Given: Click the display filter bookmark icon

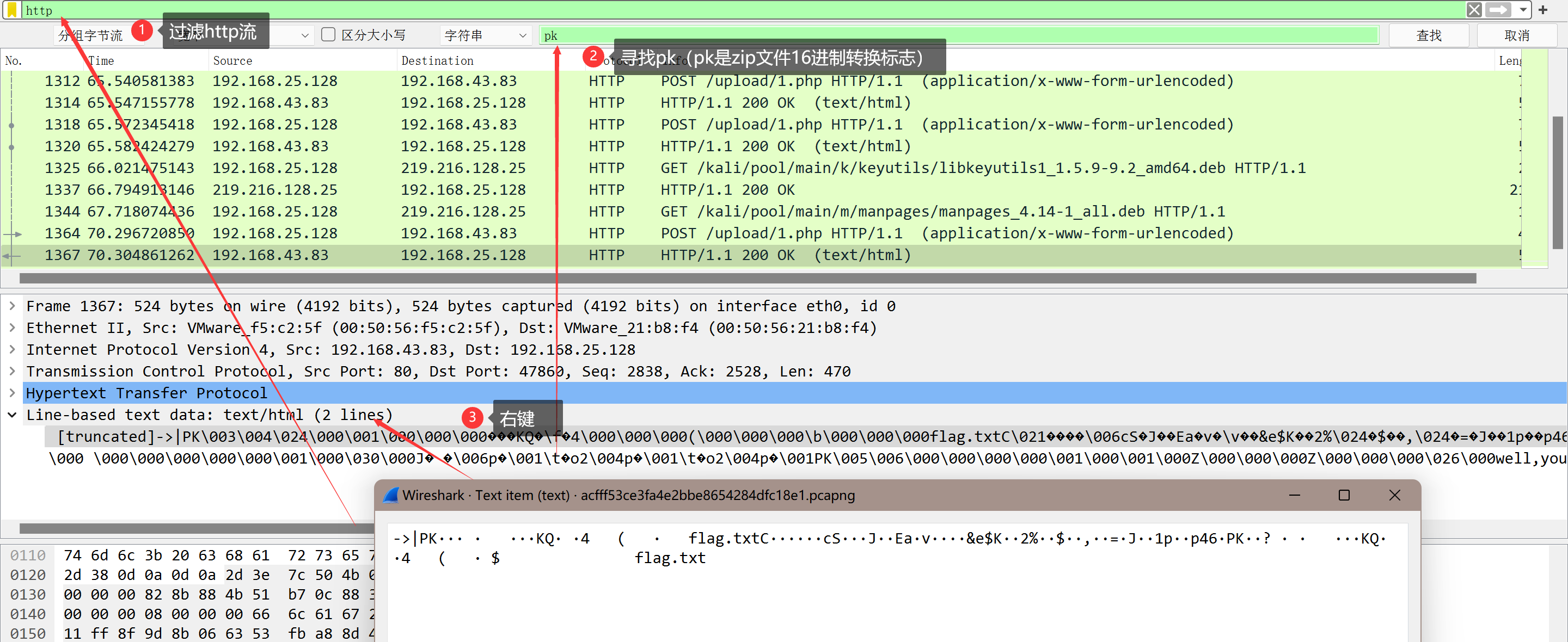Looking at the screenshot, I should (11, 10).
